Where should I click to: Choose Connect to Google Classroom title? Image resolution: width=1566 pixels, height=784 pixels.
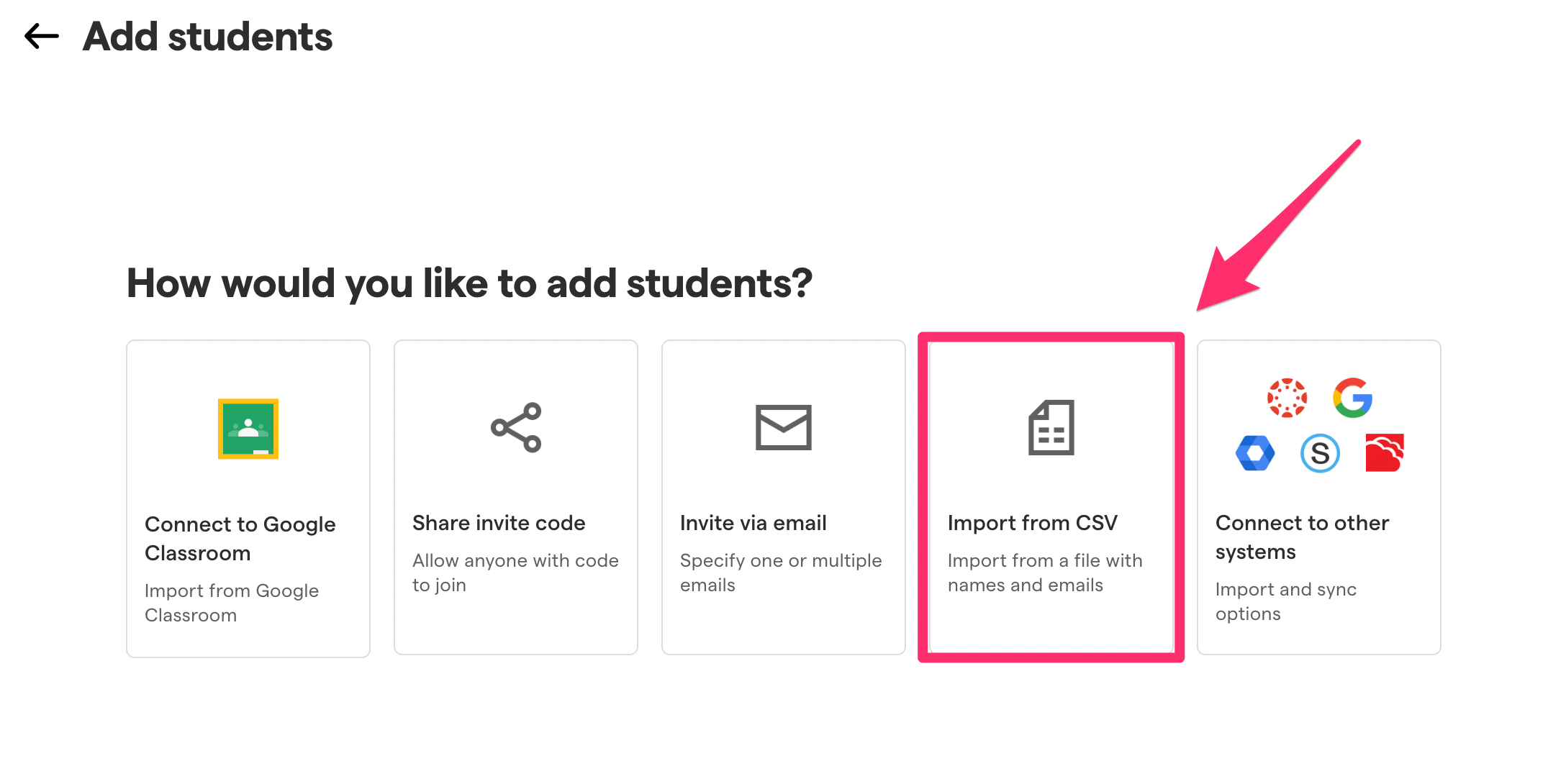coord(240,539)
